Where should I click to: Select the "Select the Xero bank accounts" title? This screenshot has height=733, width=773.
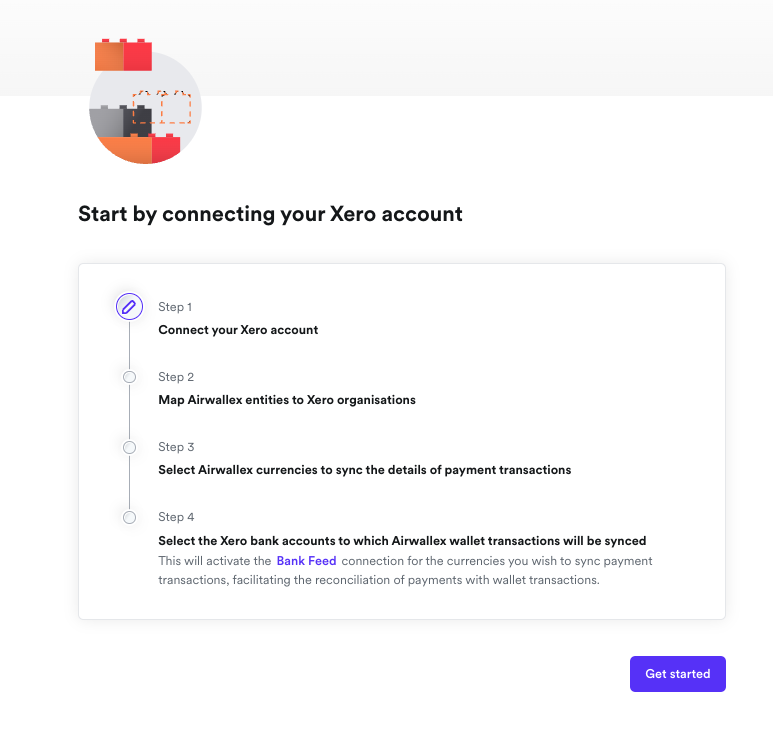coord(402,541)
